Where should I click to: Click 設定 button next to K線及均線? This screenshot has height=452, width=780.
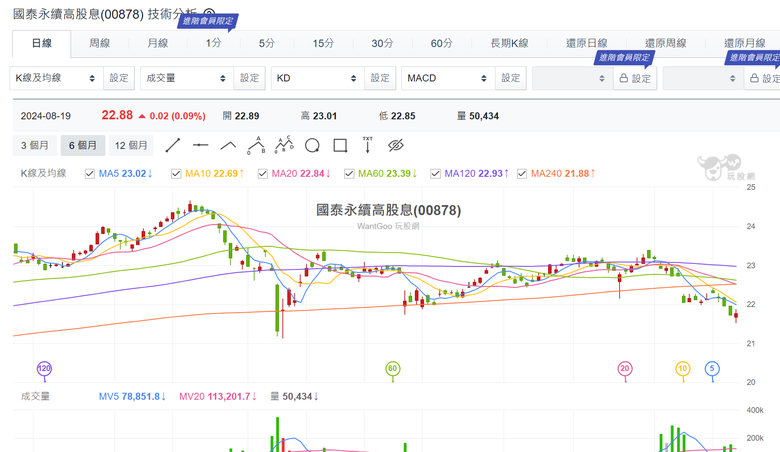[x=119, y=78]
